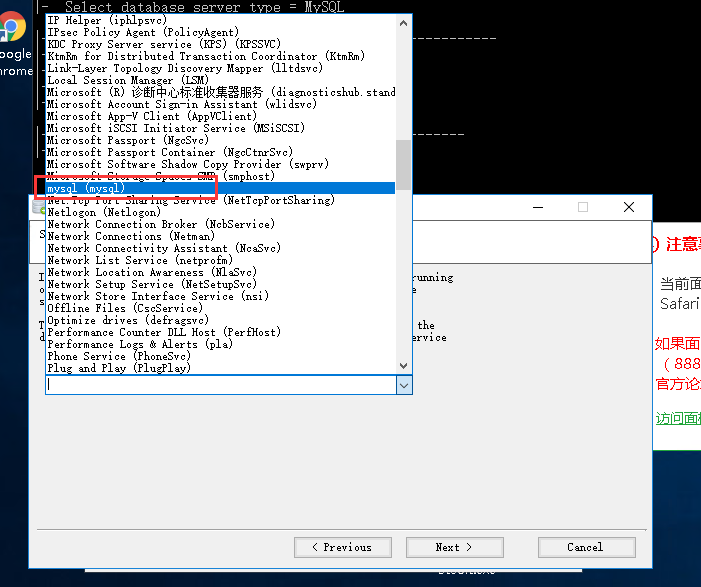
Task: Select Optimize drives (defragsvc) service
Action: [x=221, y=321]
